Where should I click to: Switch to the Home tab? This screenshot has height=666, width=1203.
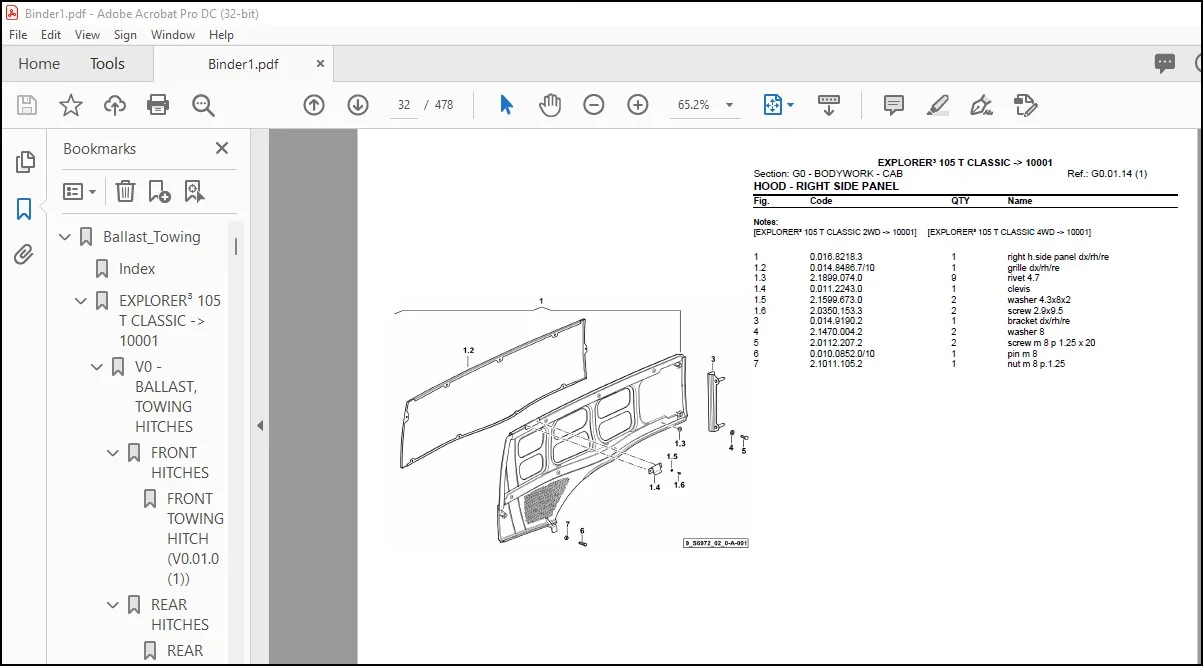pyautogui.click(x=39, y=63)
